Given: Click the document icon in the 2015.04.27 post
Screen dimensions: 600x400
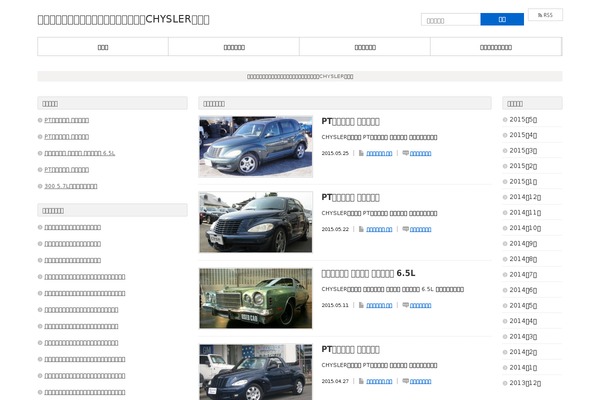Looking at the screenshot, I should pyautogui.click(x=361, y=381).
